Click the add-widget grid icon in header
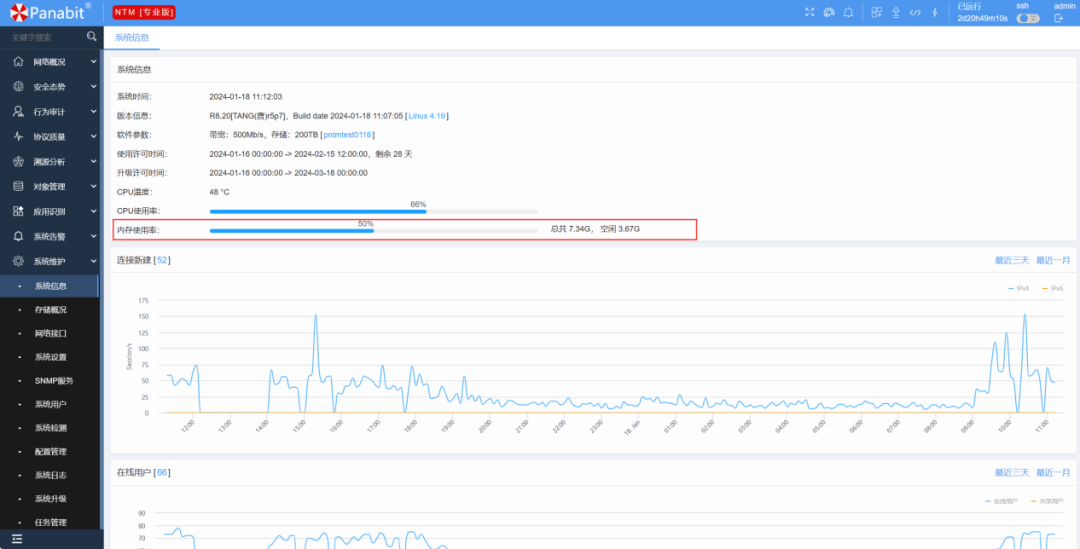1080x549 pixels. click(876, 12)
